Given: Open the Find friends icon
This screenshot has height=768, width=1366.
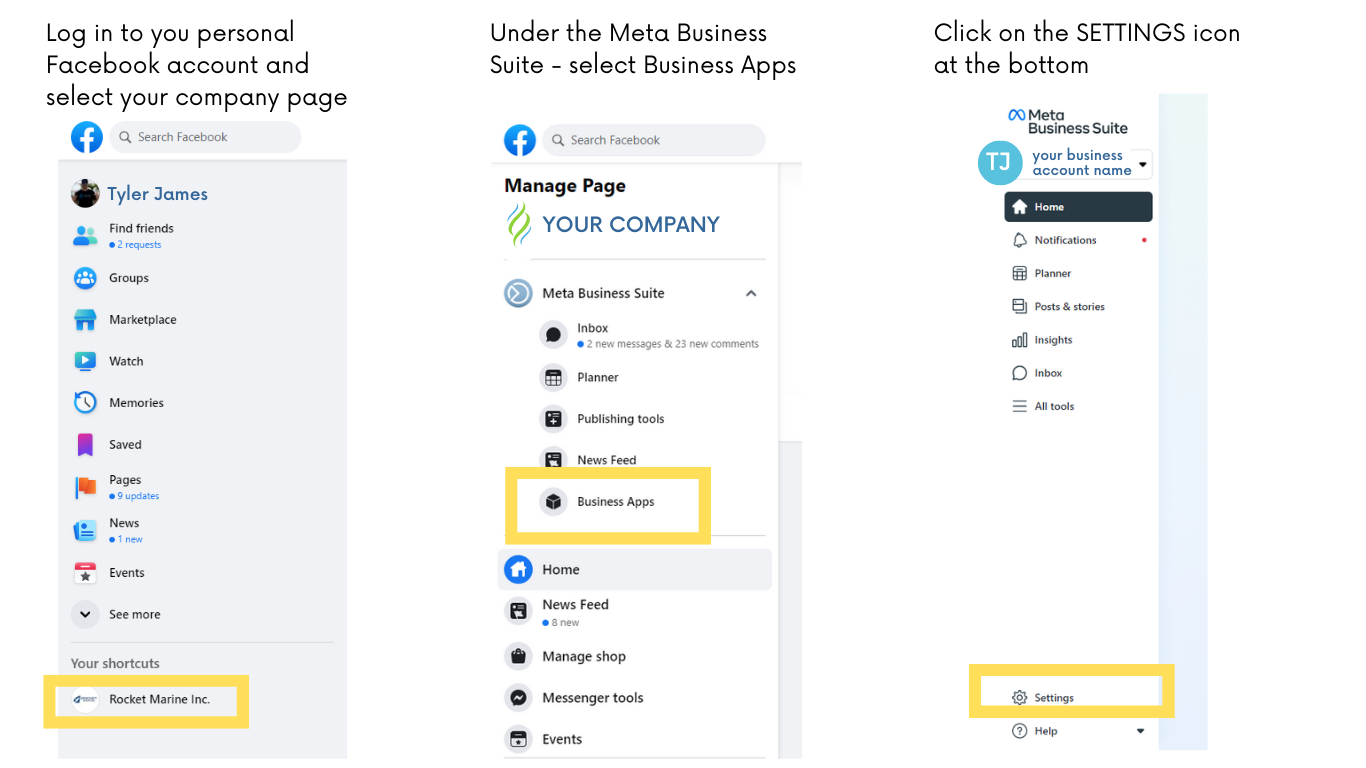Looking at the screenshot, I should [85, 236].
